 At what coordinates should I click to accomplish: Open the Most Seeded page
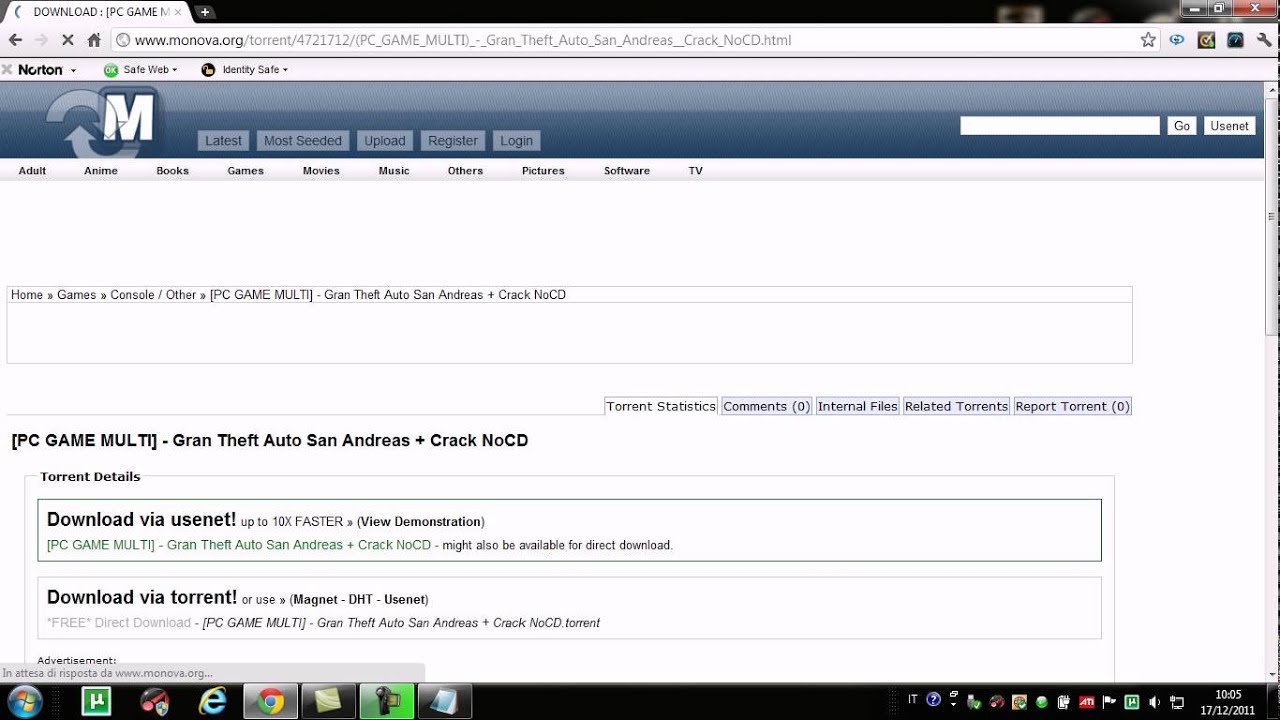pos(303,141)
